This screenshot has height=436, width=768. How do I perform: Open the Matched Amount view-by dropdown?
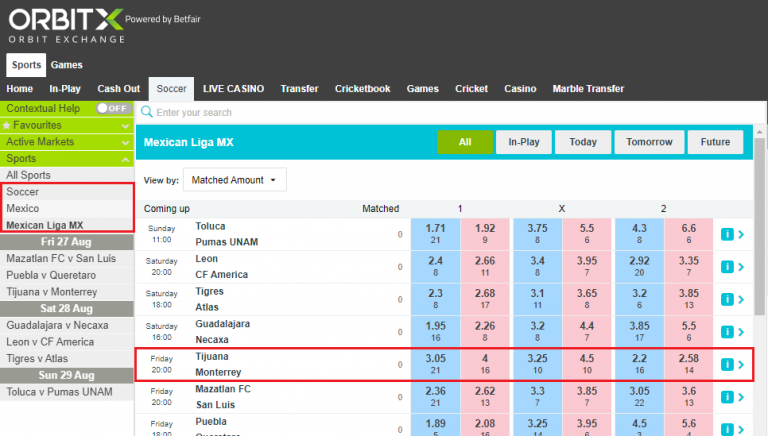coord(235,180)
